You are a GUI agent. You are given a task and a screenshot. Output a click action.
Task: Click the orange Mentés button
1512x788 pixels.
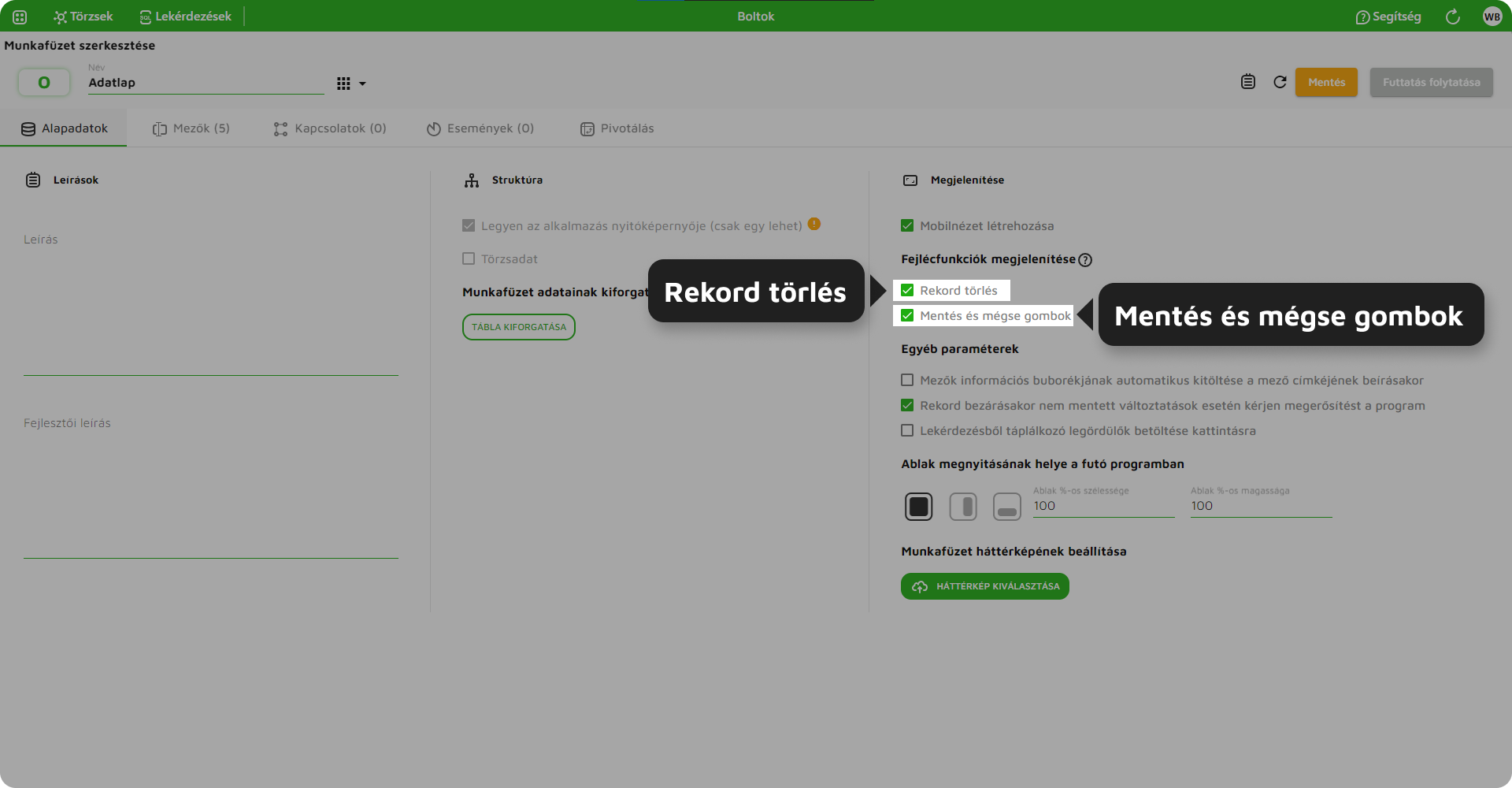tap(1326, 82)
